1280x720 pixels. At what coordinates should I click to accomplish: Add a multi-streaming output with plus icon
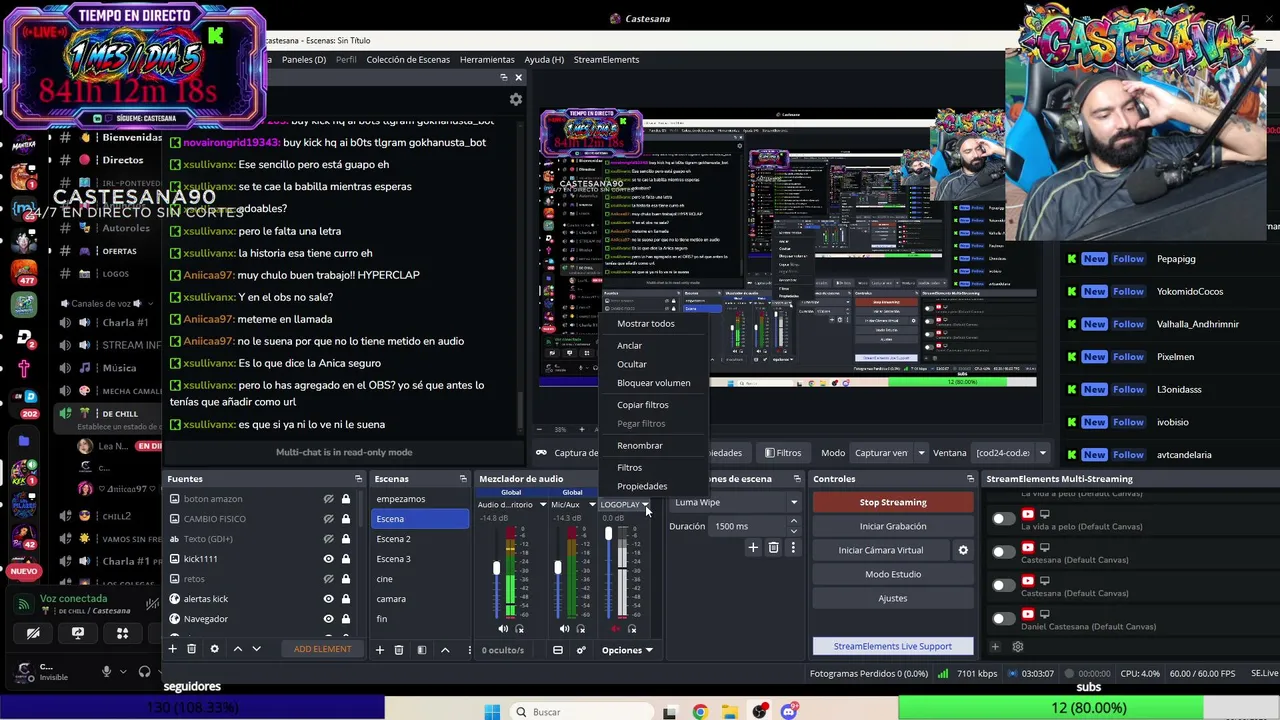(x=995, y=646)
